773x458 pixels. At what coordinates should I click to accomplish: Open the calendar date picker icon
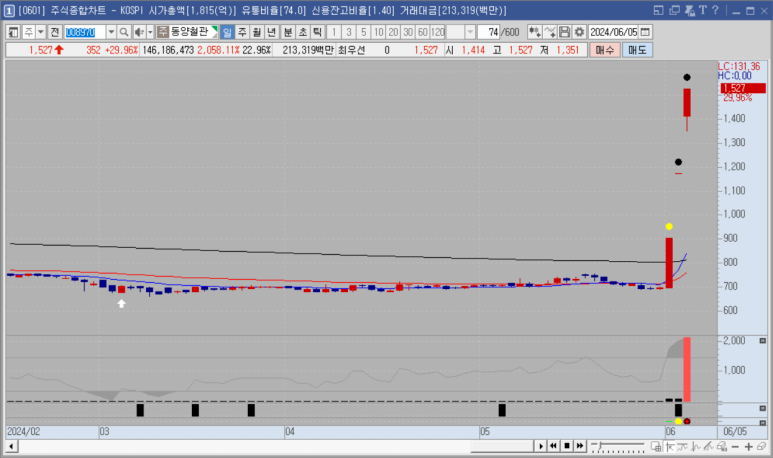(x=645, y=32)
